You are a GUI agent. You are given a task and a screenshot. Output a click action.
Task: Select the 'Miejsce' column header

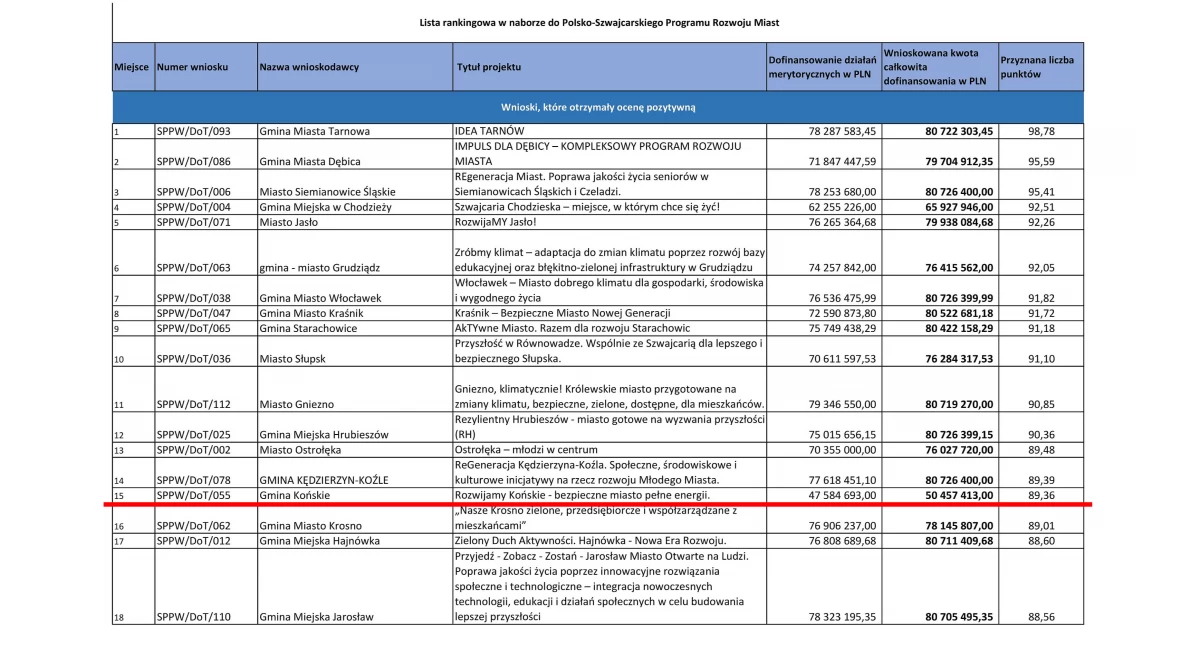[x=131, y=67]
